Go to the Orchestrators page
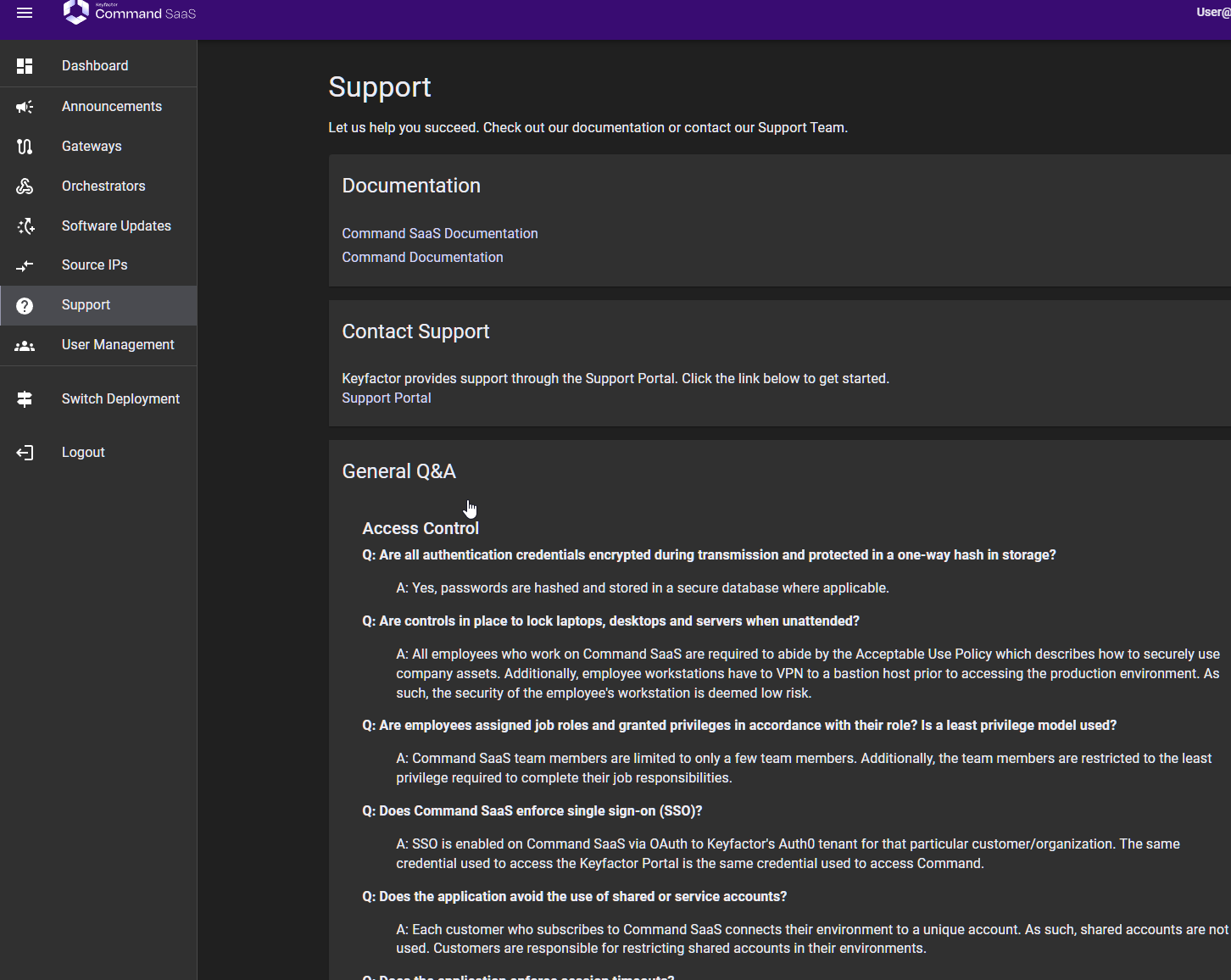This screenshot has width=1231, height=980. pos(103,187)
